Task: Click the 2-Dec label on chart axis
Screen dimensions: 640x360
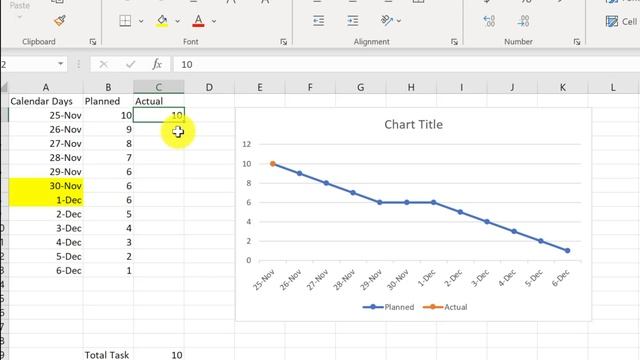Action: 453,278
